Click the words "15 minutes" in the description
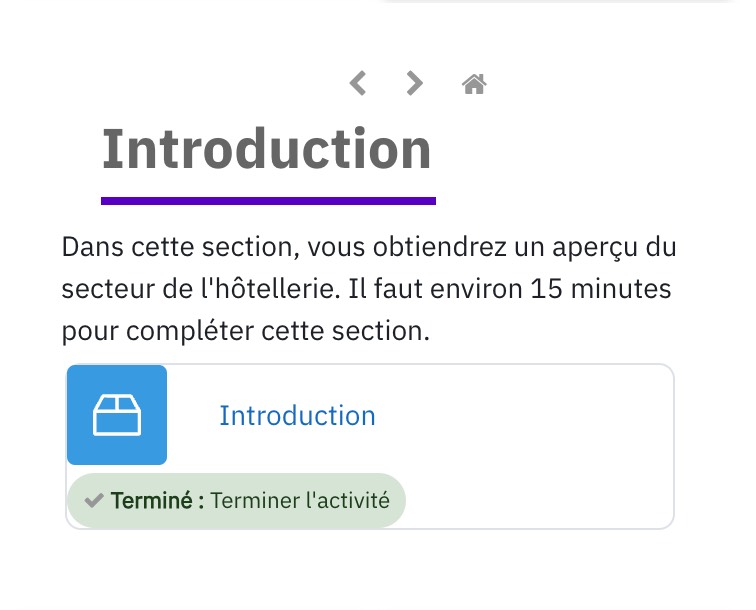Viewport: 756px width, 610px height. coord(601,289)
